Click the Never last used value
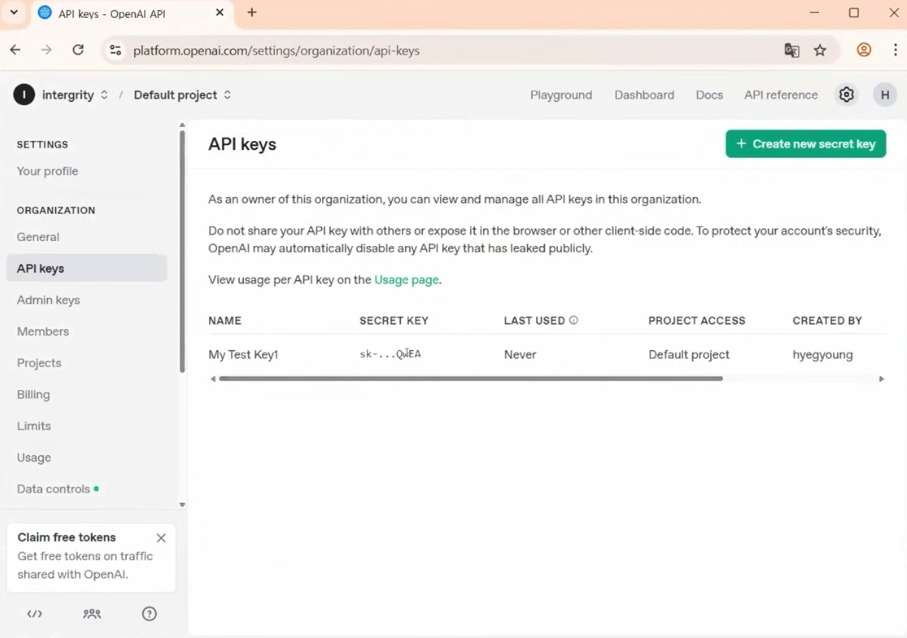Screen dimensions: 907x638 pyautogui.click(x=520, y=355)
